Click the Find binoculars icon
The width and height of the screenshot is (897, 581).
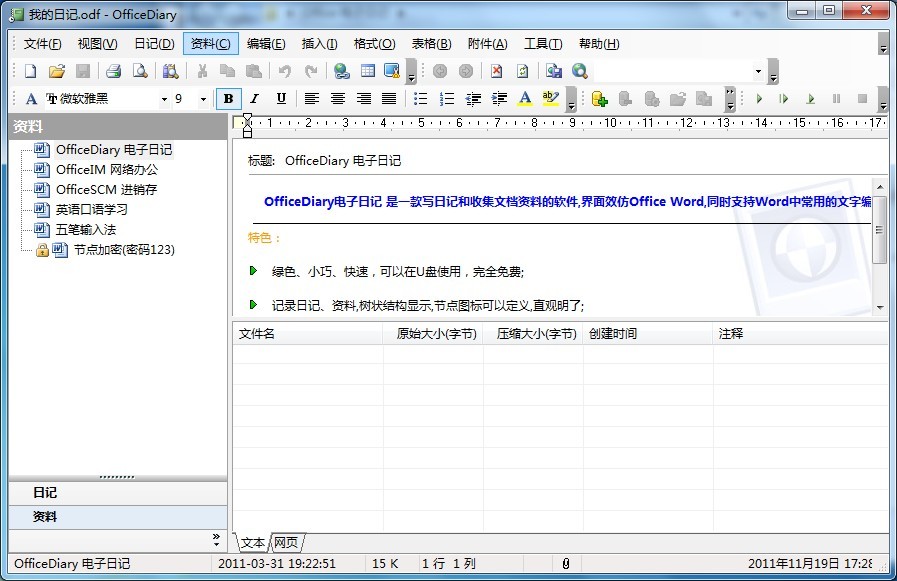171,71
